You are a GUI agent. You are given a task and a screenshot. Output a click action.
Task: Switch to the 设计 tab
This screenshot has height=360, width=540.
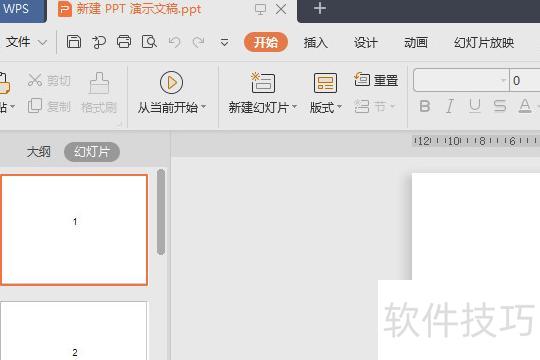(366, 42)
